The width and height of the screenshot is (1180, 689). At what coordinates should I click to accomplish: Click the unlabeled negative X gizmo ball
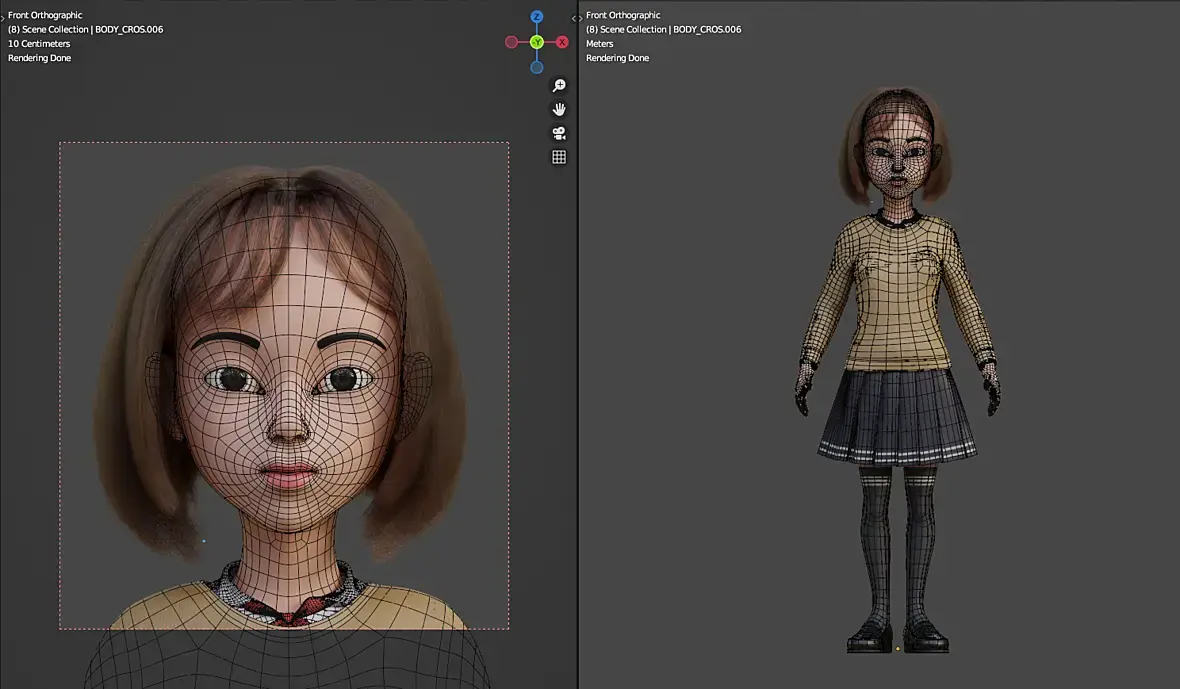click(512, 42)
